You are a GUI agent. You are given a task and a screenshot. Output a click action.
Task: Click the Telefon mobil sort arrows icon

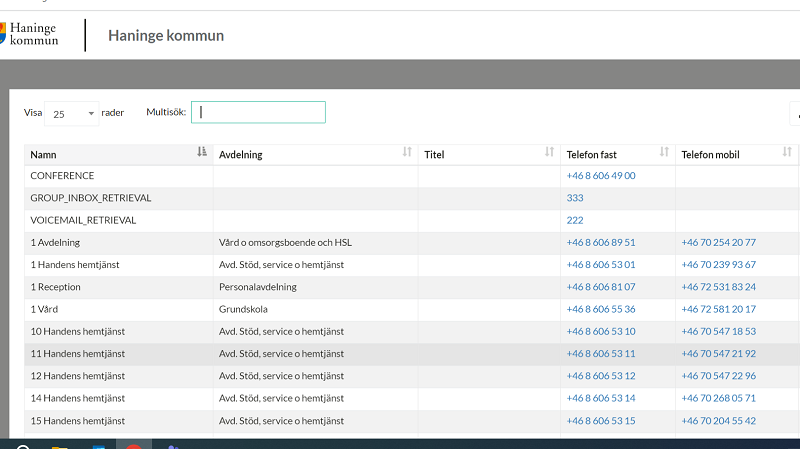787,153
